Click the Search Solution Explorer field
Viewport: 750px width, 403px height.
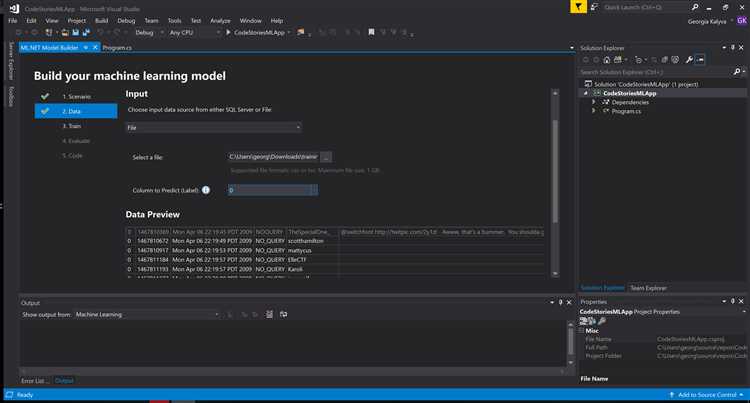655,72
